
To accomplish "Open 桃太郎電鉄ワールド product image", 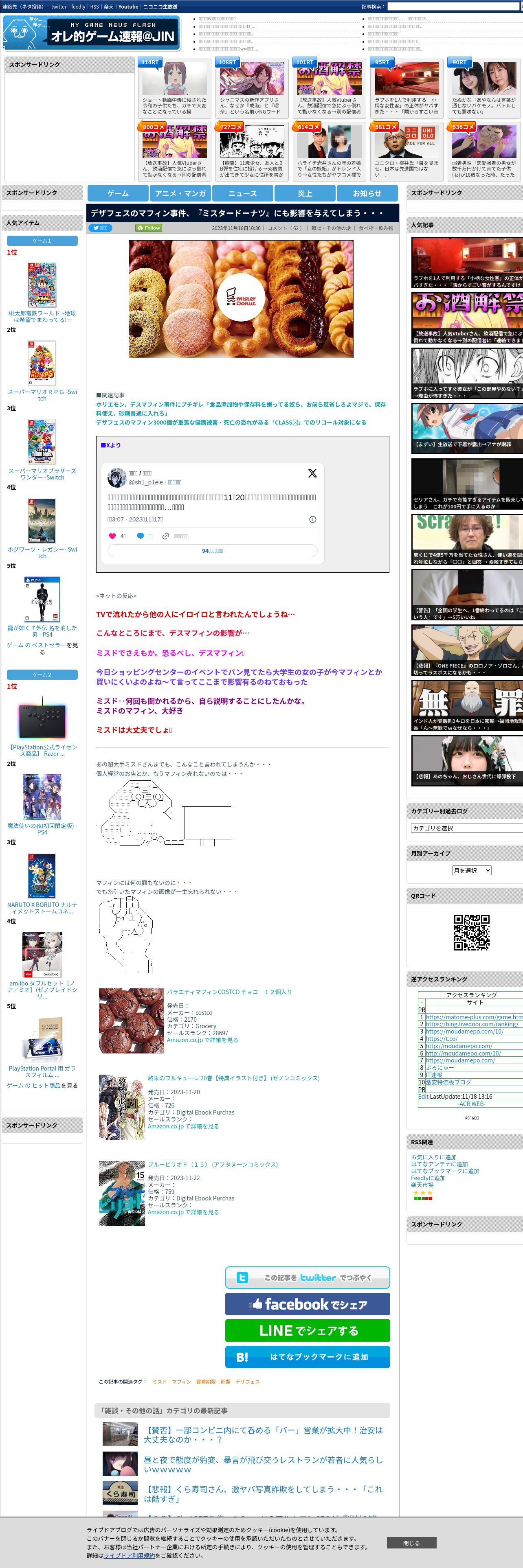I will [x=42, y=285].
